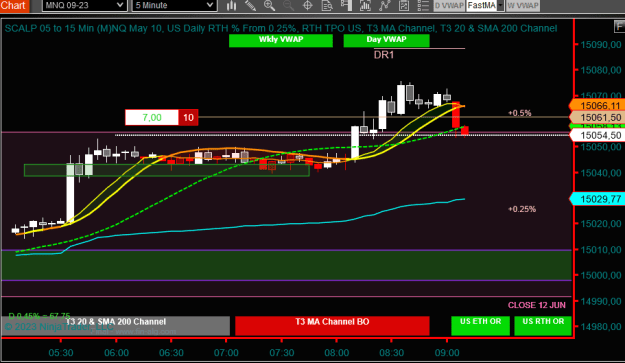
Task: Toggle the Day VWAP green button
Action: click(386, 40)
